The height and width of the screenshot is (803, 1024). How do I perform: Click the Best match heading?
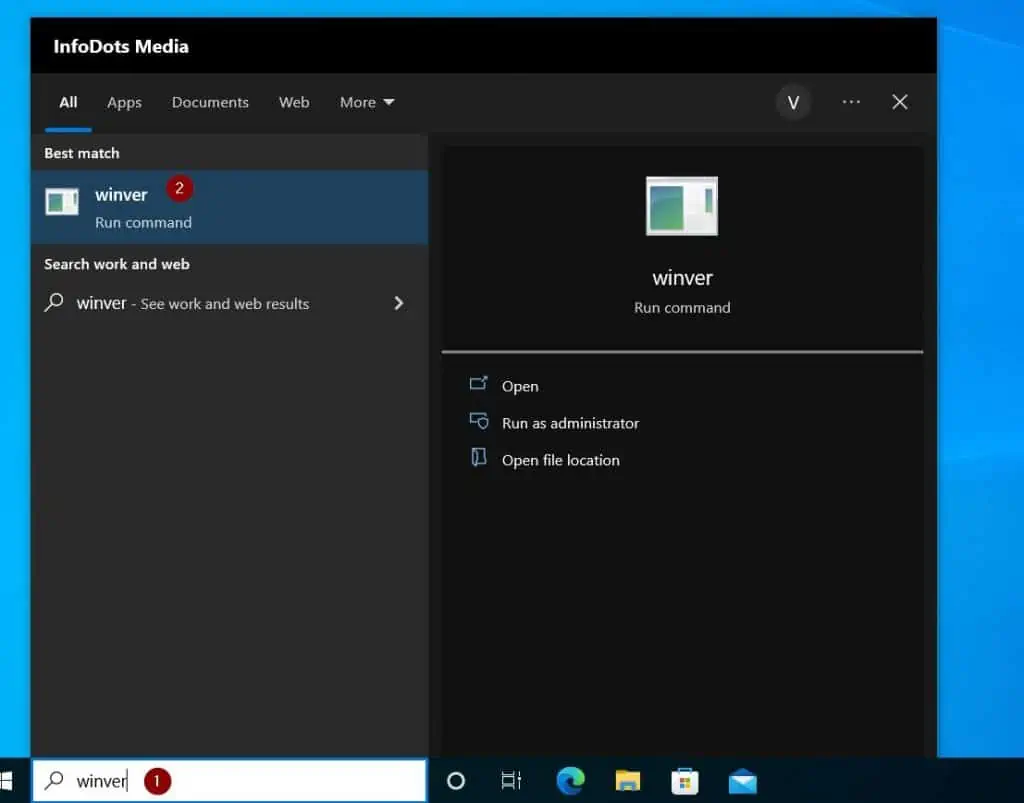[x=82, y=153]
